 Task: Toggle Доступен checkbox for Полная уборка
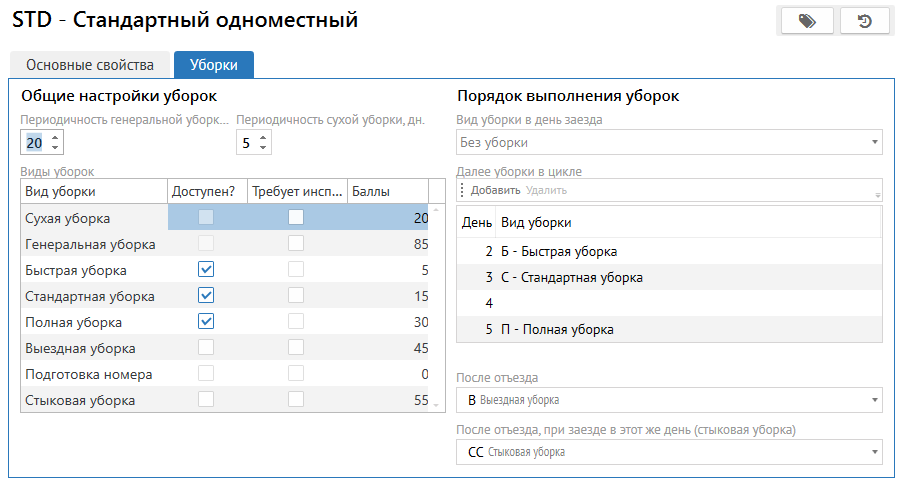(206, 322)
